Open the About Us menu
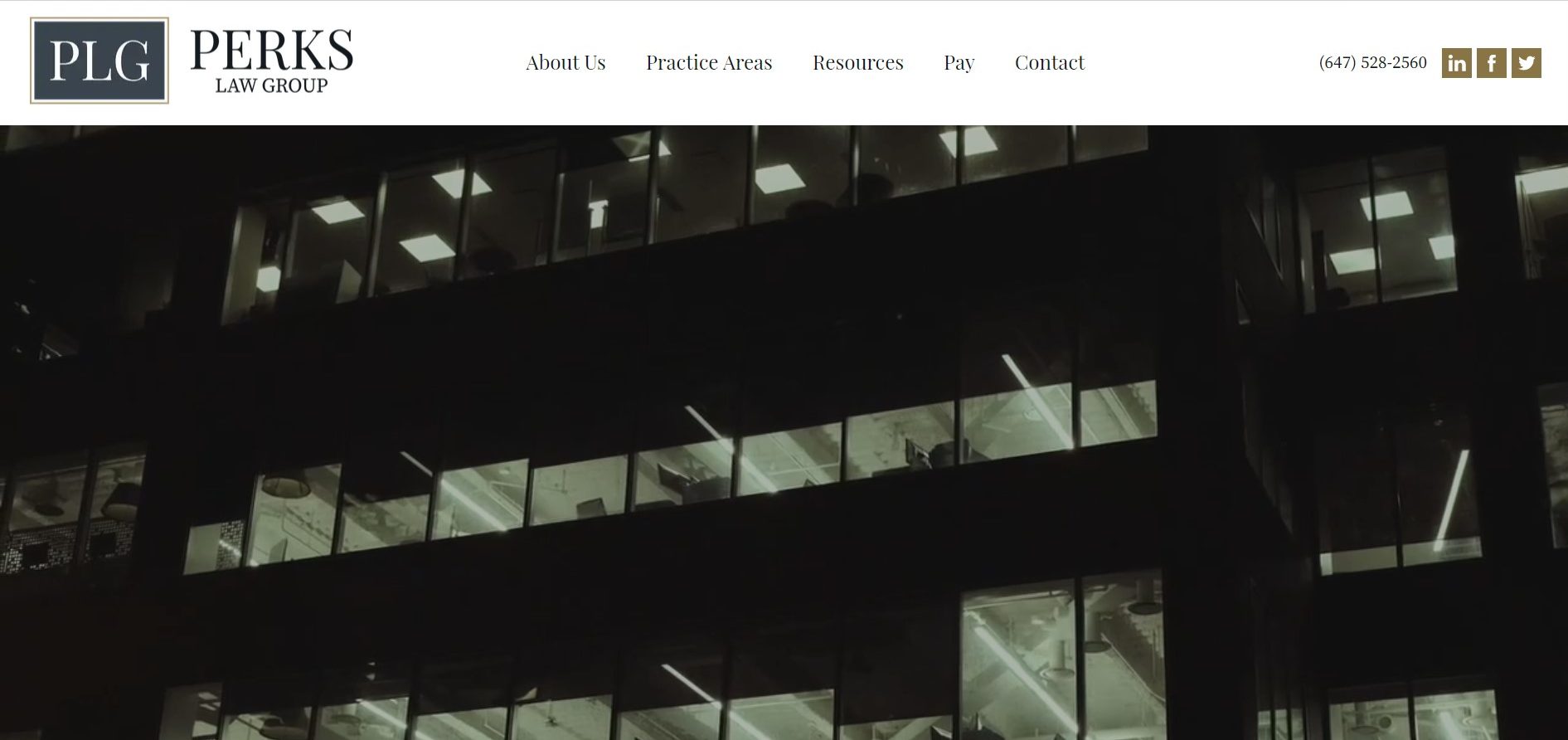This screenshot has height=740, width=1568. [x=566, y=62]
